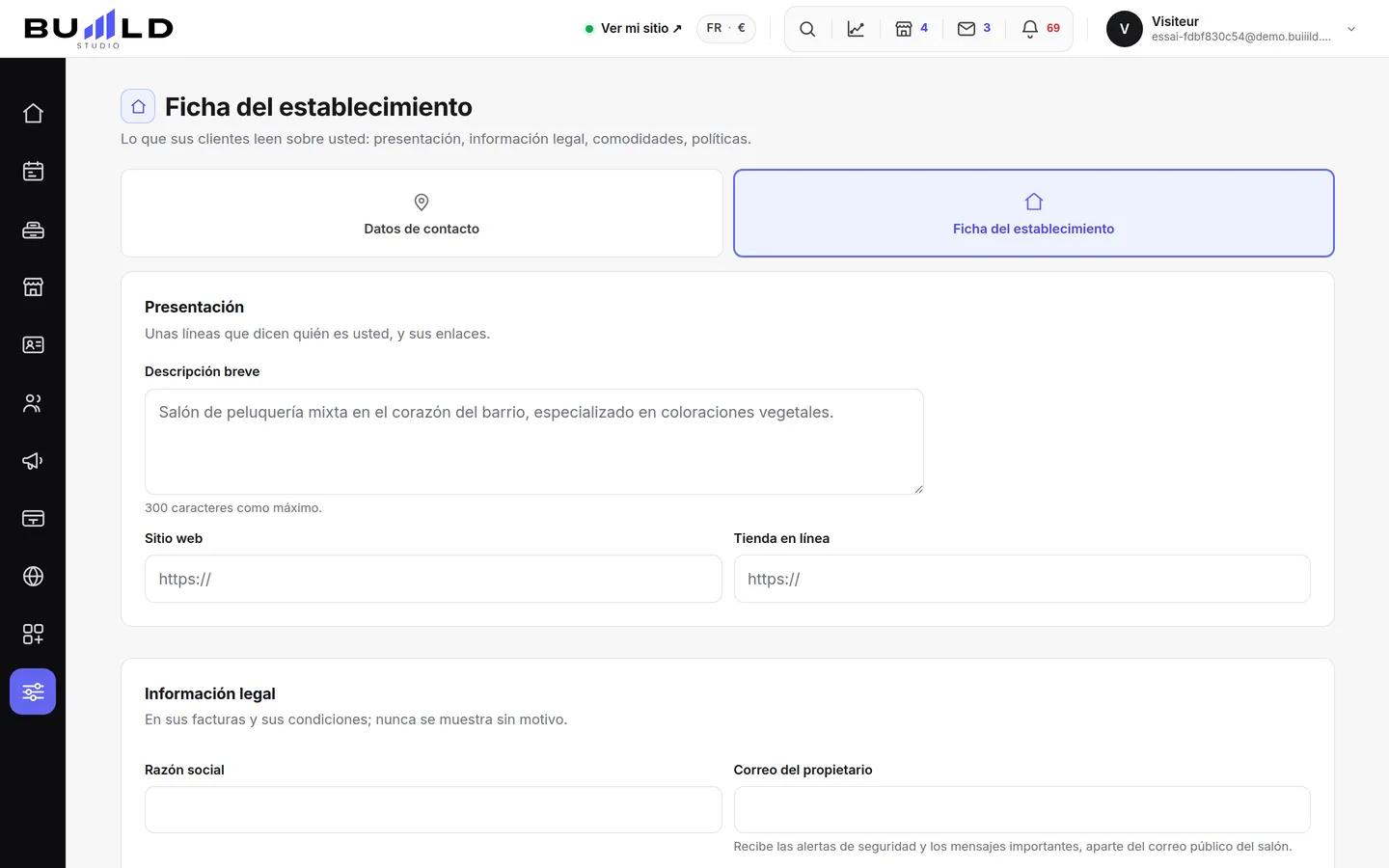Click the V user avatar
1389x868 pixels.
point(1124,29)
